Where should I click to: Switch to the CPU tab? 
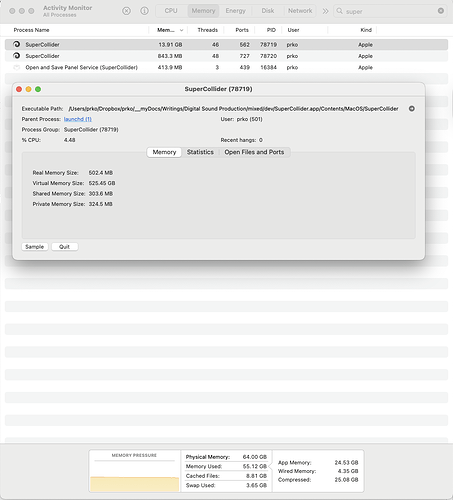(171, 11)
